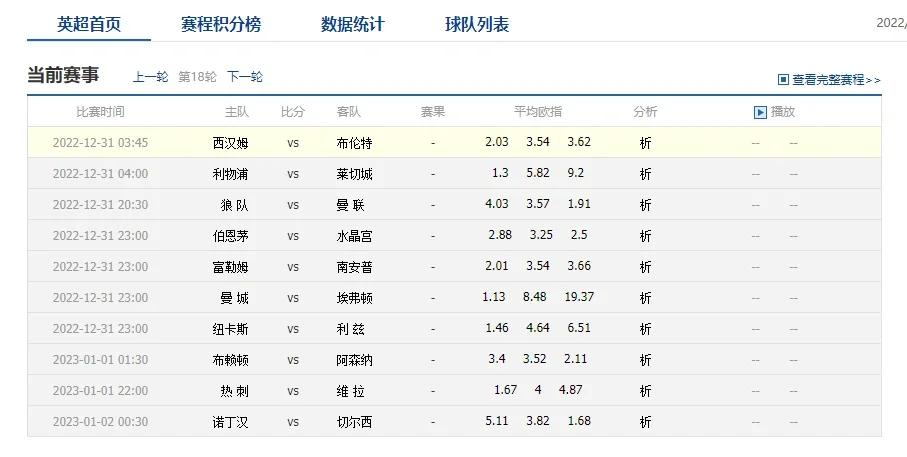
Task: Open the 英超首页 tab
Action: 89,24
